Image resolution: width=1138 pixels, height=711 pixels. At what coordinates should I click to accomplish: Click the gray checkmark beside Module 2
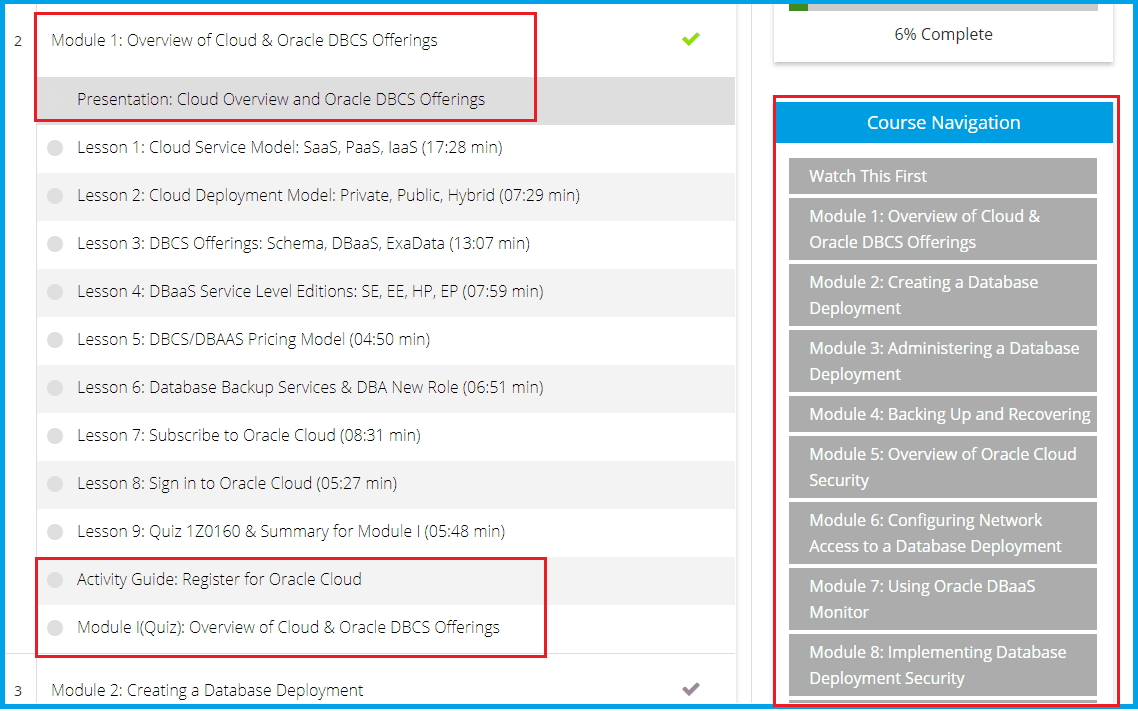click(x=690, y=689)
